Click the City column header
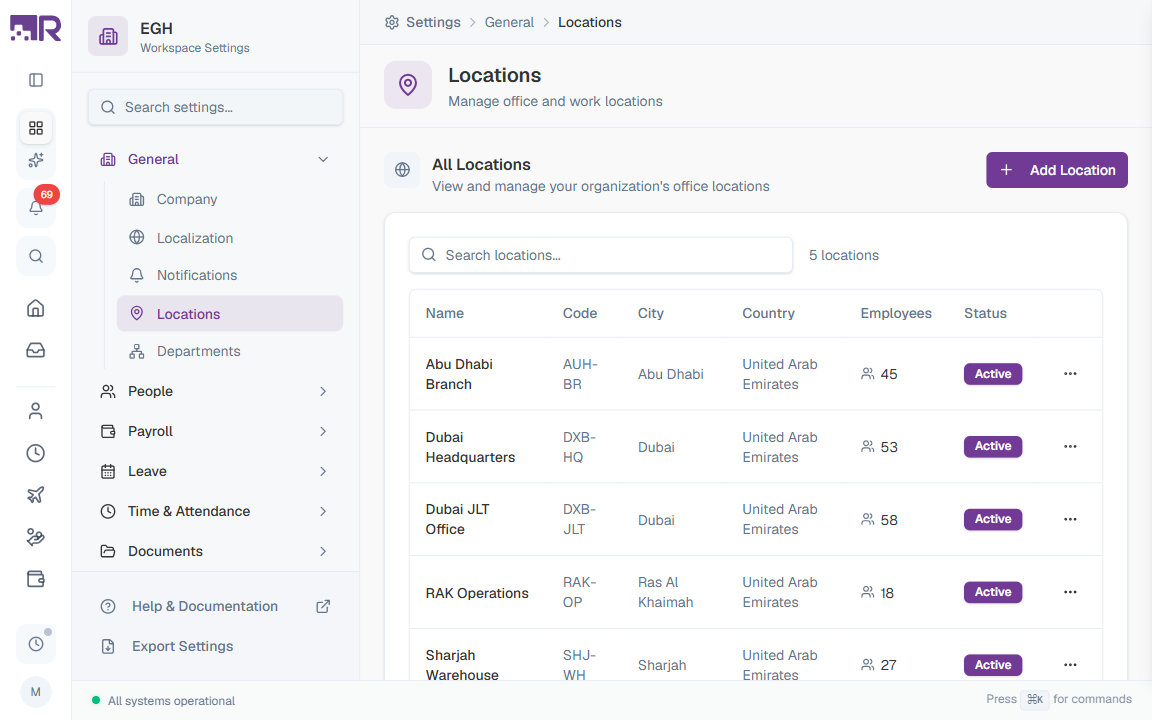Image resolution: width=1152 pixels, height=720 pixels. [x=650, y=314]
